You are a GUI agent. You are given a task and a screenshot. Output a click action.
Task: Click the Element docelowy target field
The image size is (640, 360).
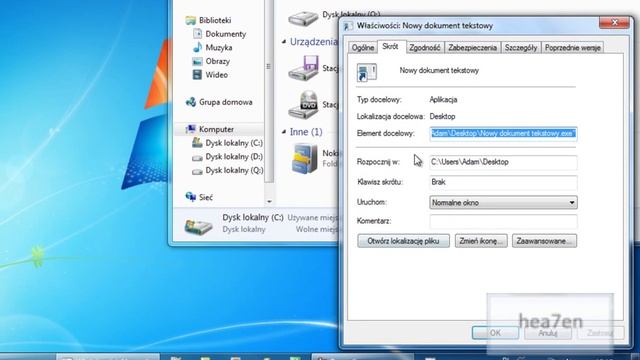point(503,133)
